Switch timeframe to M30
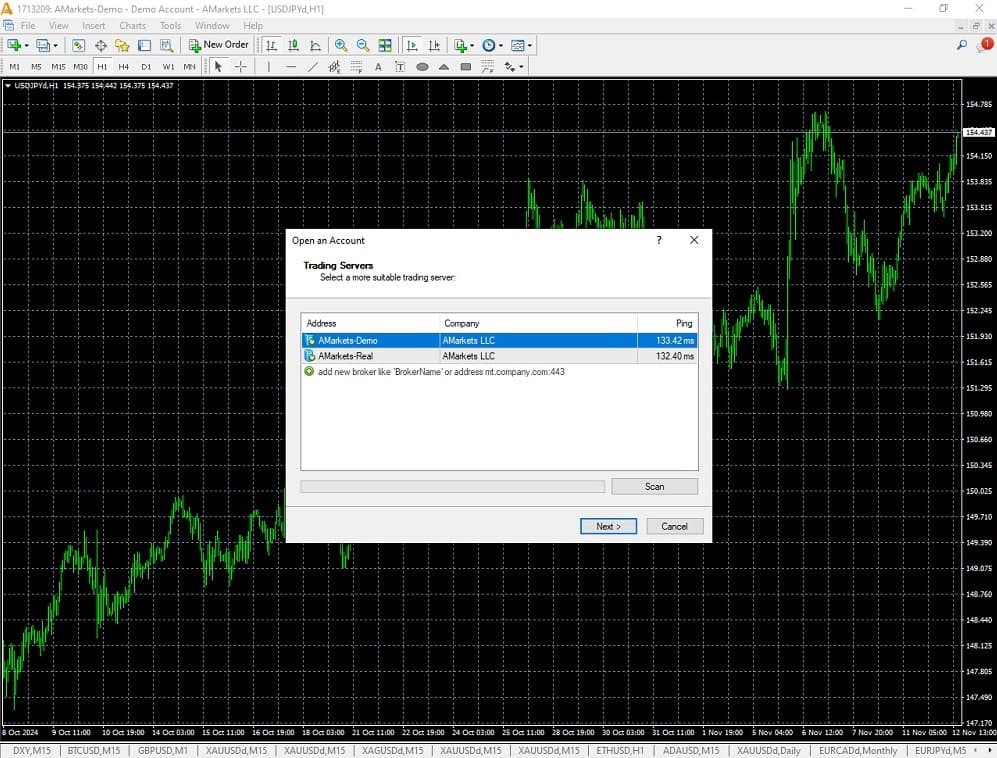Screen dimensions: 997x758 pyautogui.click(x=80, y=67)
